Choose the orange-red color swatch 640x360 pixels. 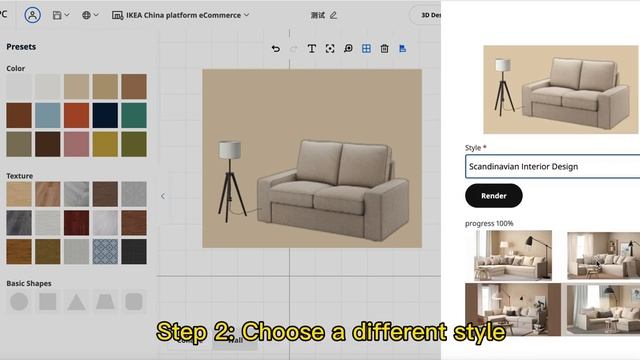pyautogui.click(x=76, y=116)
